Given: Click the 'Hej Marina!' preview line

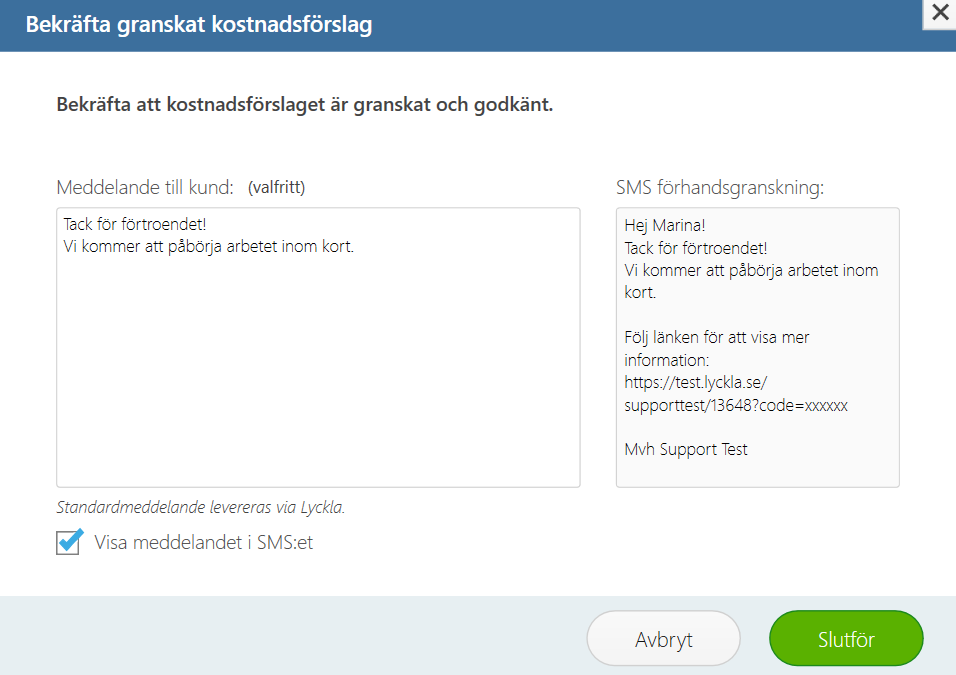Looking at the screenshot, I should click(665, 226).
